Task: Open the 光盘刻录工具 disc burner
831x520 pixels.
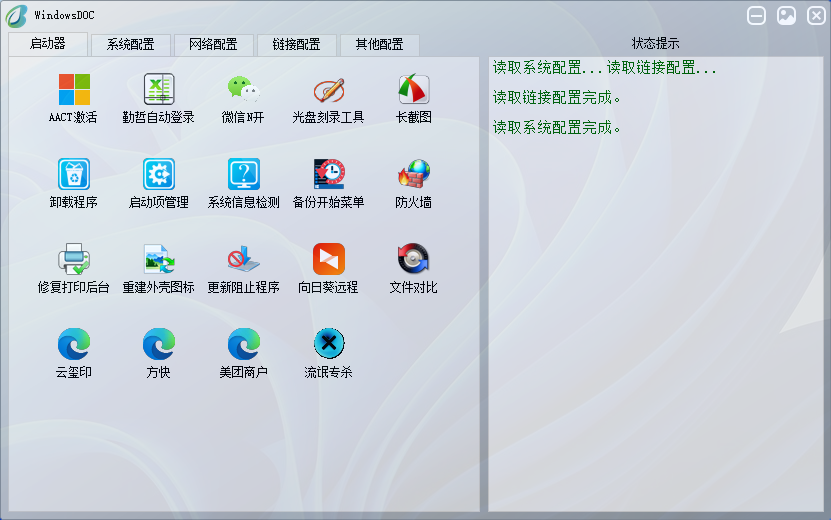Action: (x=329, y=90)
